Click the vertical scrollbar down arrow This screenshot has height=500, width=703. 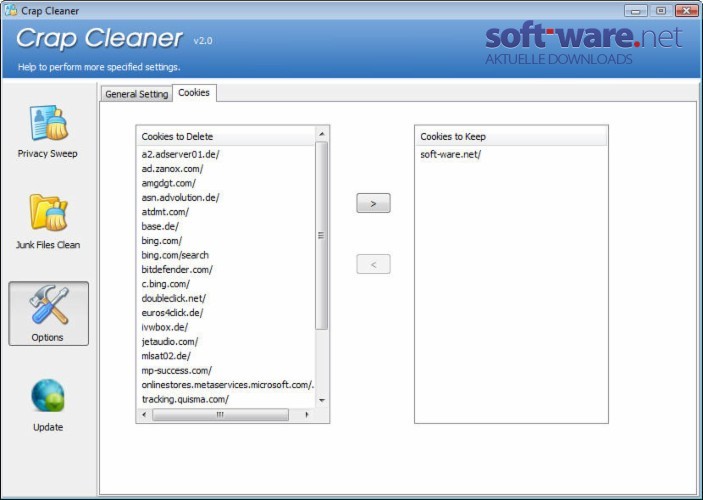pyautogui.click(x=321, y=400)
